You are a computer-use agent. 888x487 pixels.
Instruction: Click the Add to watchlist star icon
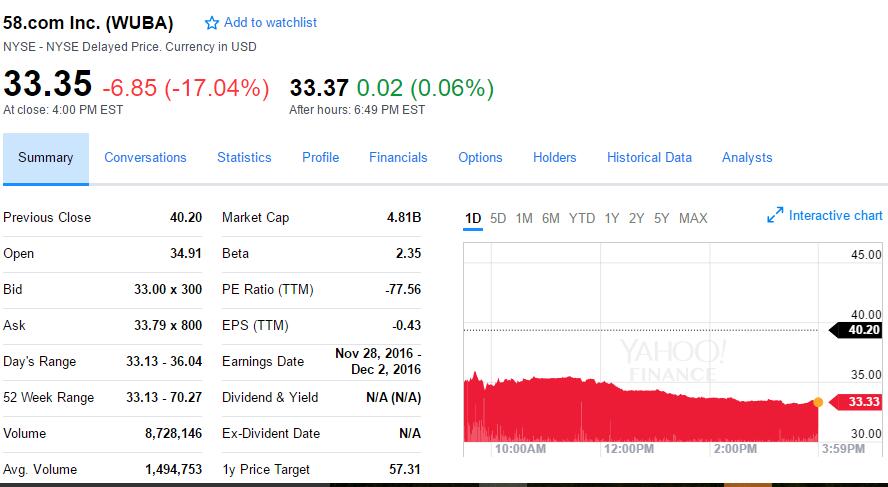click(212, 23)
